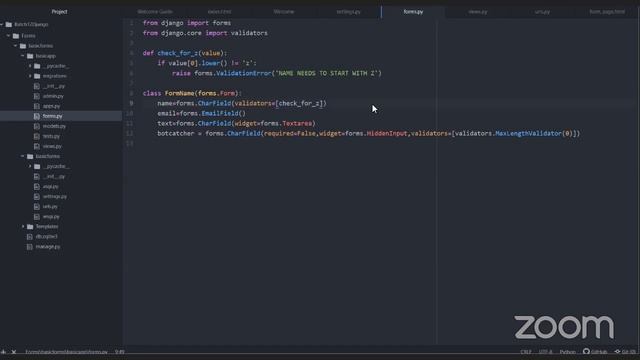Click the GitHub icon in status bar
The image size is (640, 360).
coord(586,351)
